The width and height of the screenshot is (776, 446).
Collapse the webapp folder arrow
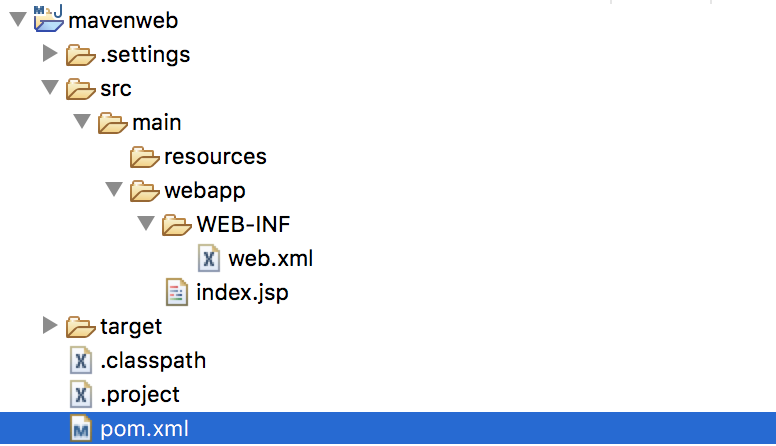point(114,190)
